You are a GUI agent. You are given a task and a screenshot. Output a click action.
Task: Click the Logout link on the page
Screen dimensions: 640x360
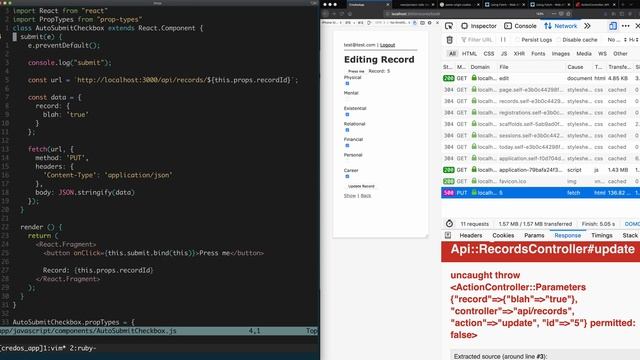(387, 45)
